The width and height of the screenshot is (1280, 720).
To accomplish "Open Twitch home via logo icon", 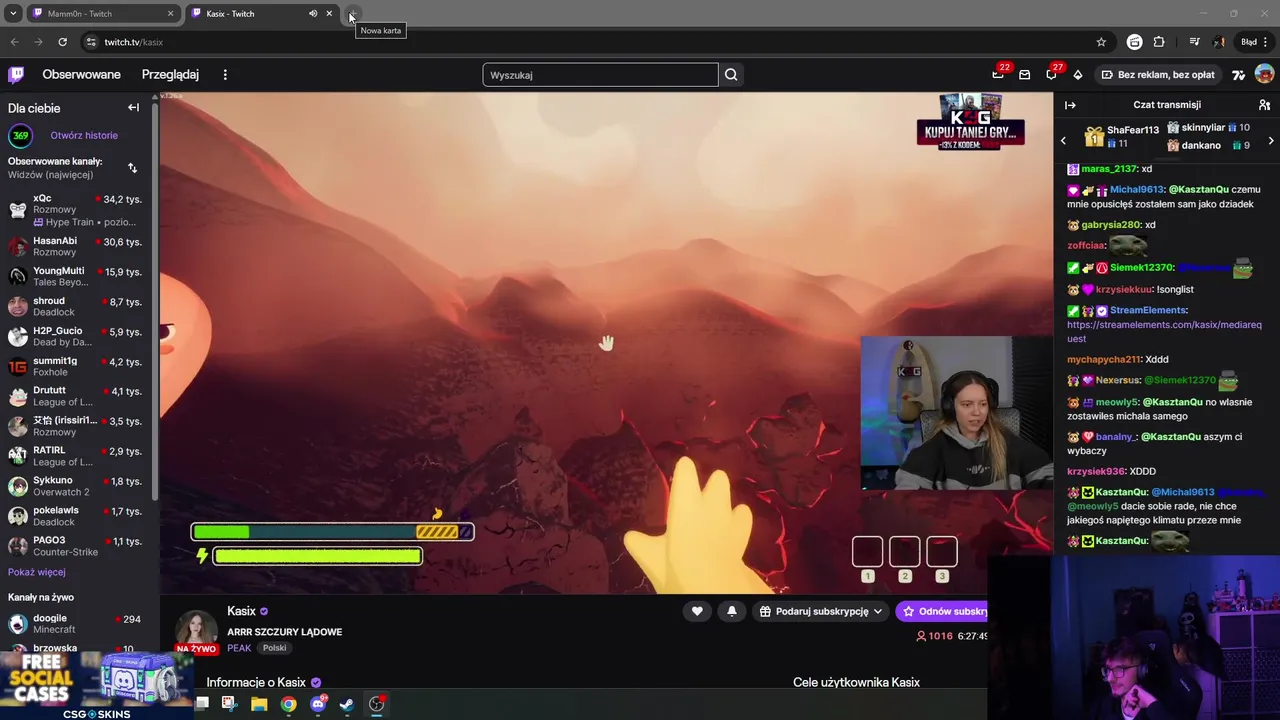I will point(16,74).
